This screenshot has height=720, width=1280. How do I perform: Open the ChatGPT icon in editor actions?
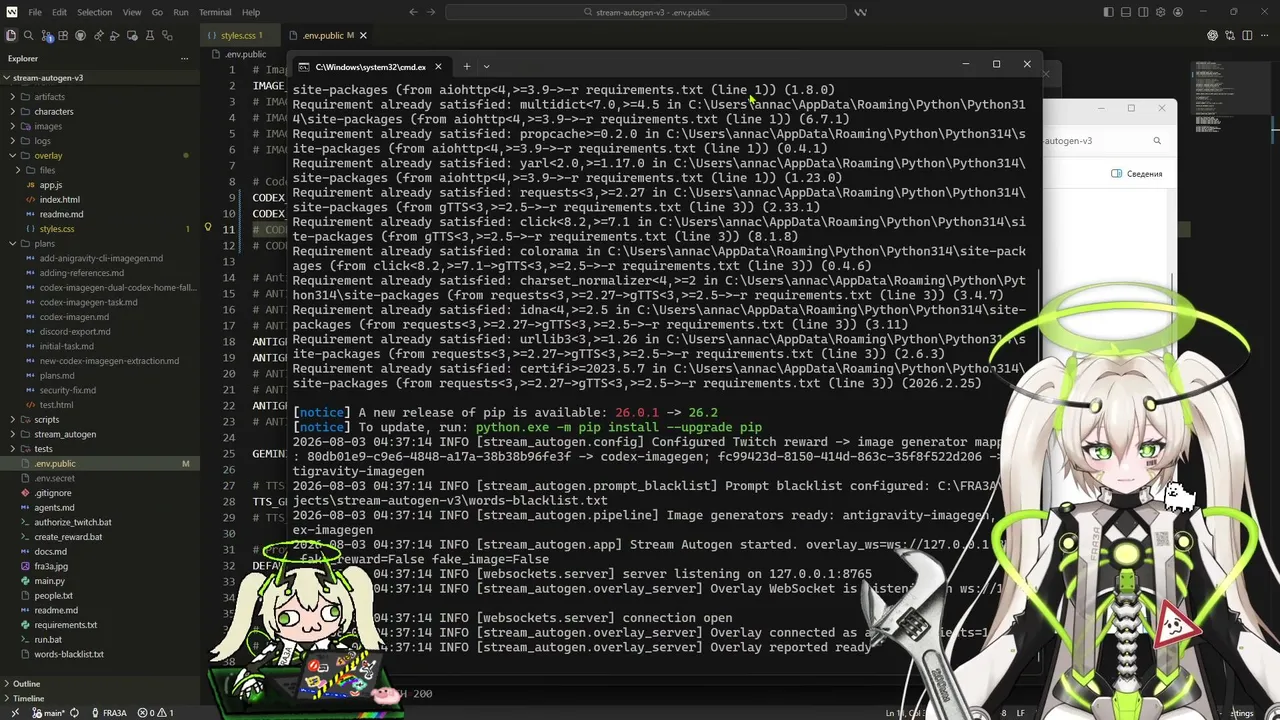(x=1213, y=35)
